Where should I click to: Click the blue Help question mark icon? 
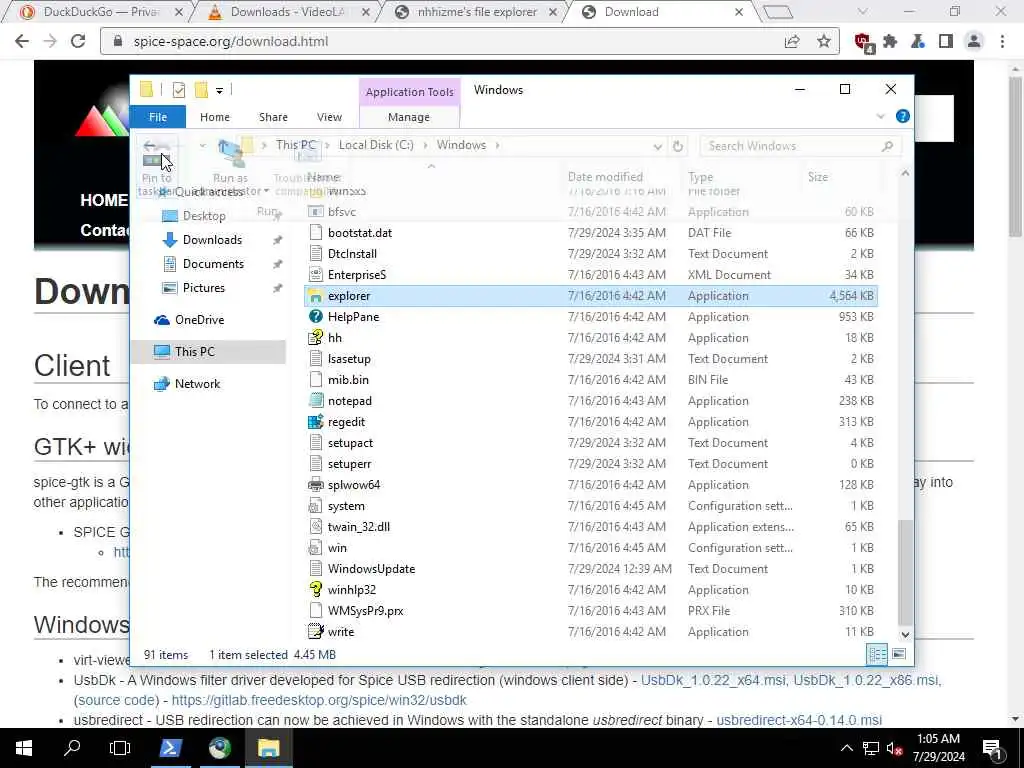click(x=903, y=116)
